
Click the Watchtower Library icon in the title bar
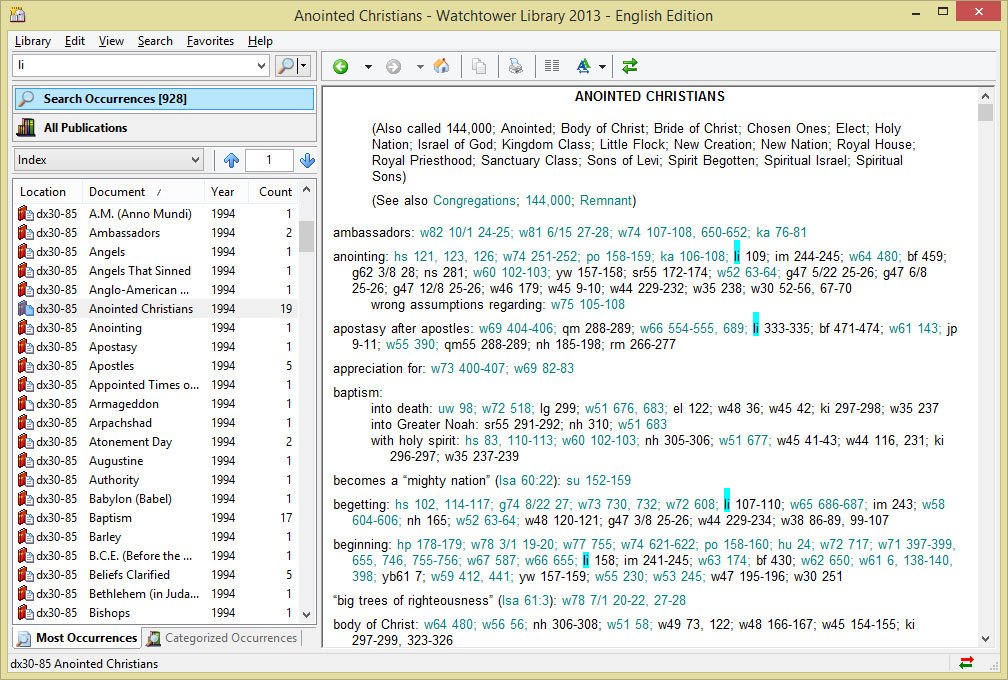(17, 14)
